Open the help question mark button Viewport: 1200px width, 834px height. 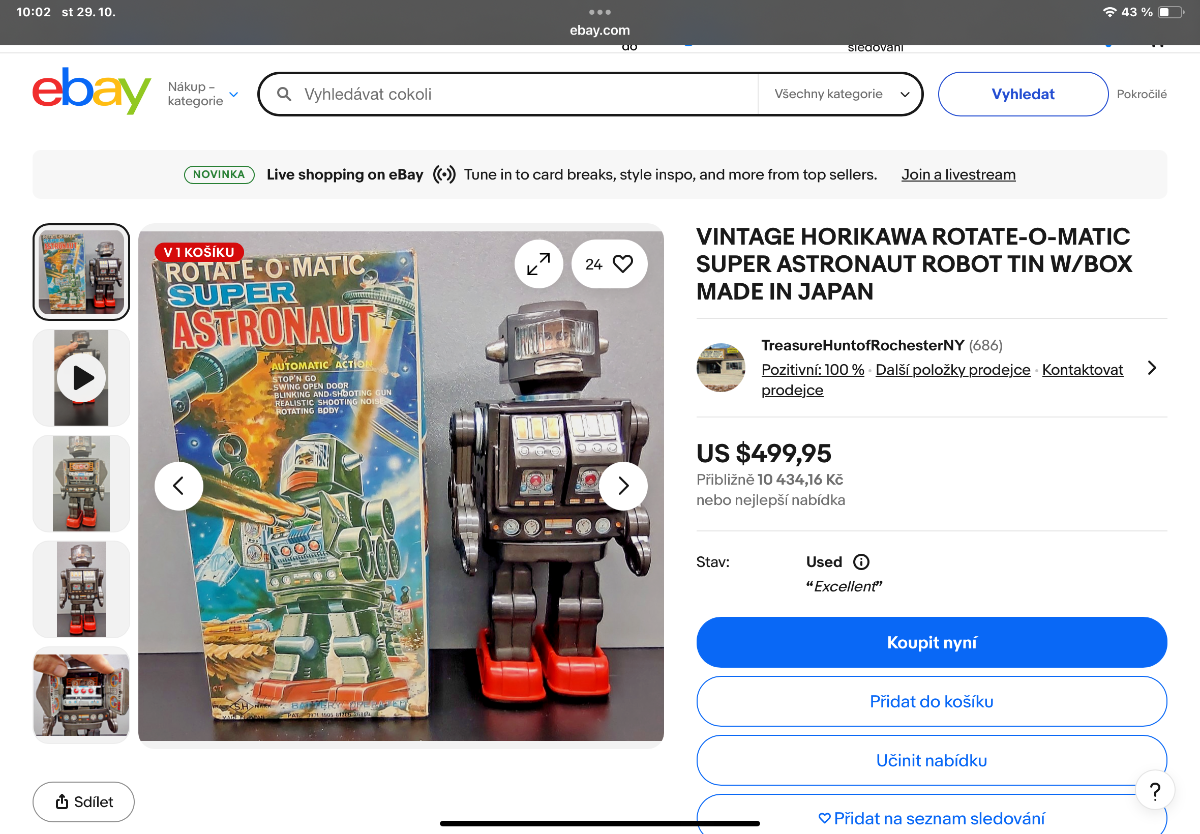tap(1155, 791)
